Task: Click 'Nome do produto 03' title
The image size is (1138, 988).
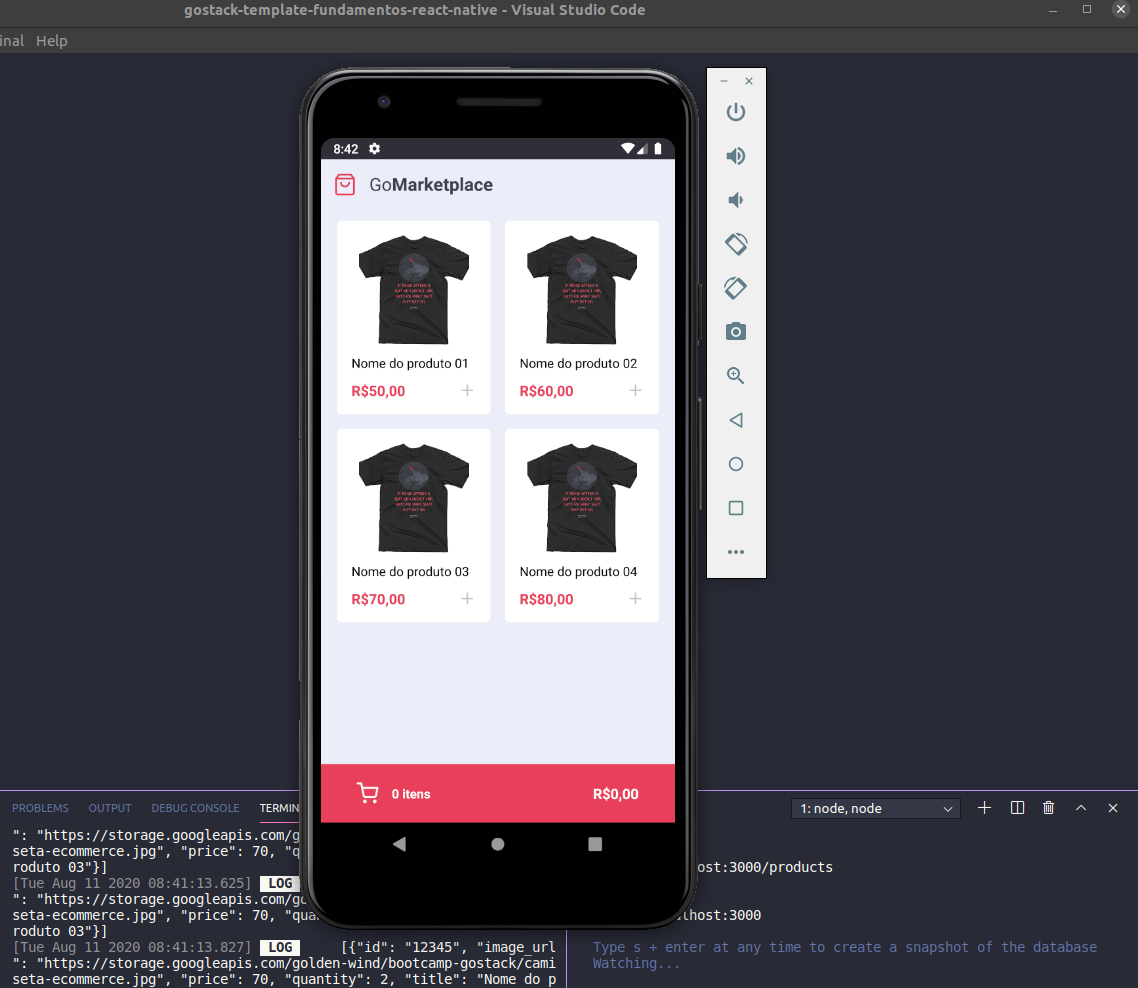Action: pos(410,572)
